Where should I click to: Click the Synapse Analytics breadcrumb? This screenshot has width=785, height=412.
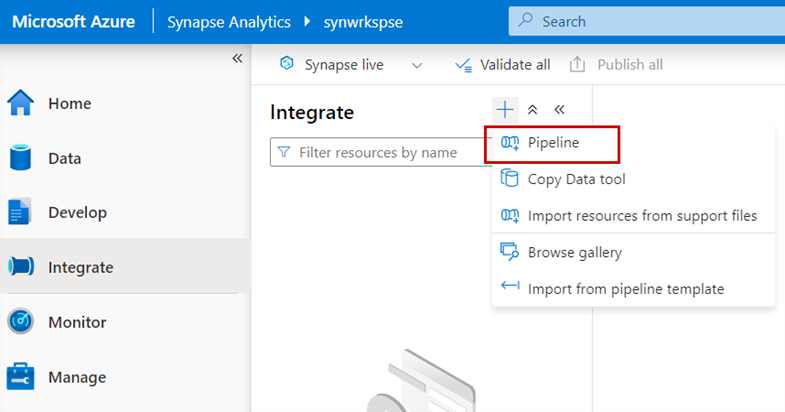coord(229,22)
